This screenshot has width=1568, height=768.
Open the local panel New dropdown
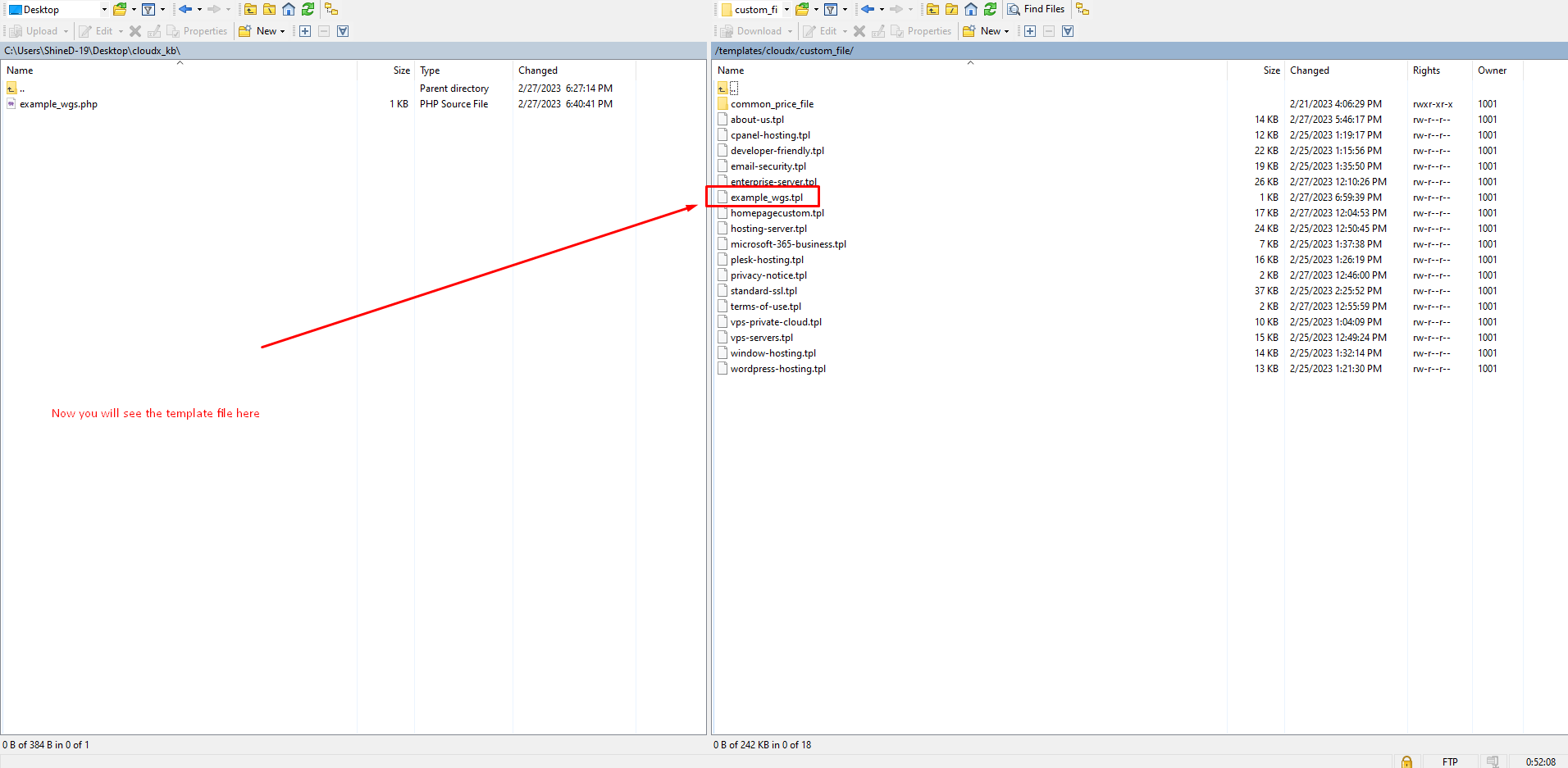coord(282,31)
